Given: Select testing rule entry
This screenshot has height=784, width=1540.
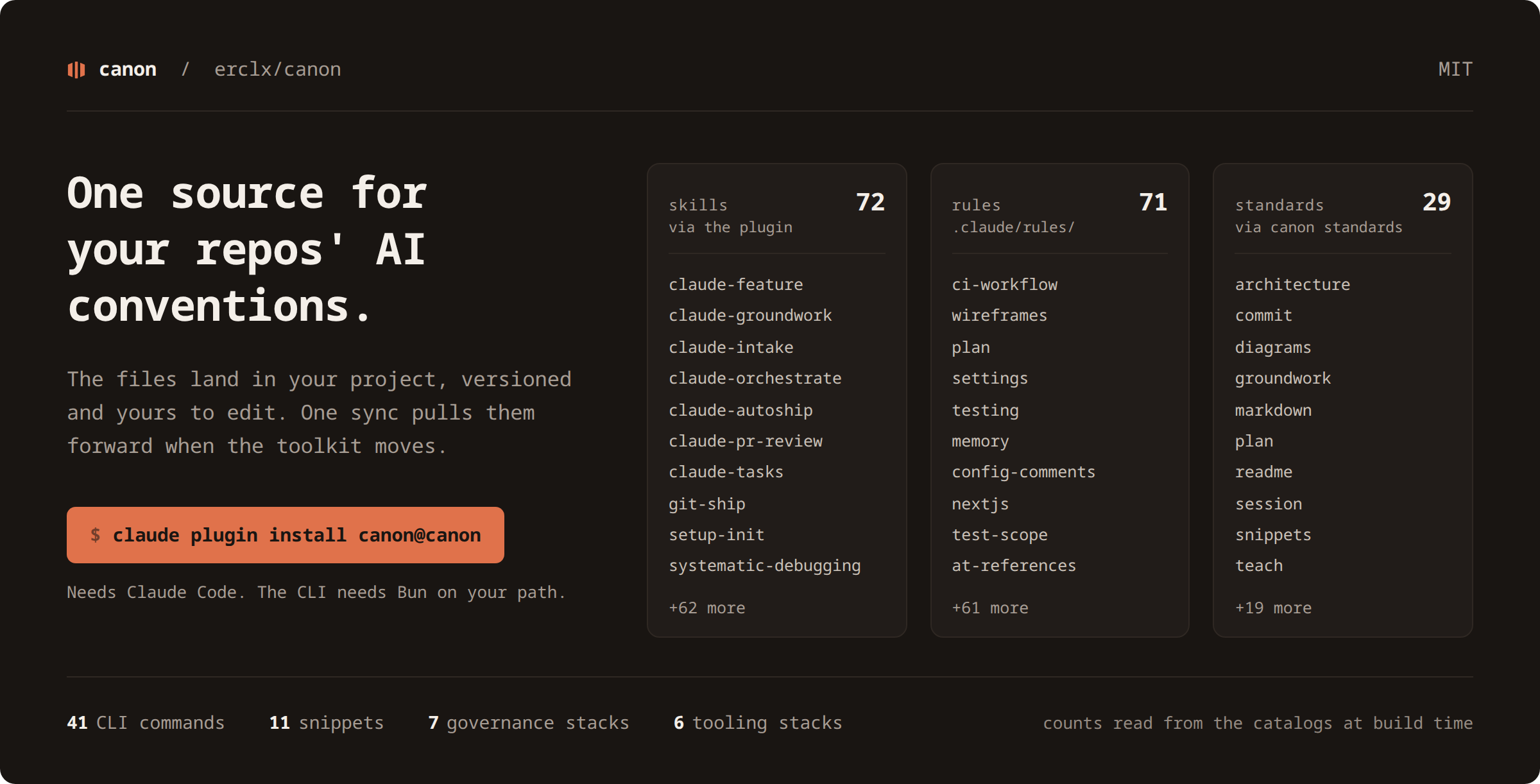Looking at the screenshot, I should click(985, 410).
